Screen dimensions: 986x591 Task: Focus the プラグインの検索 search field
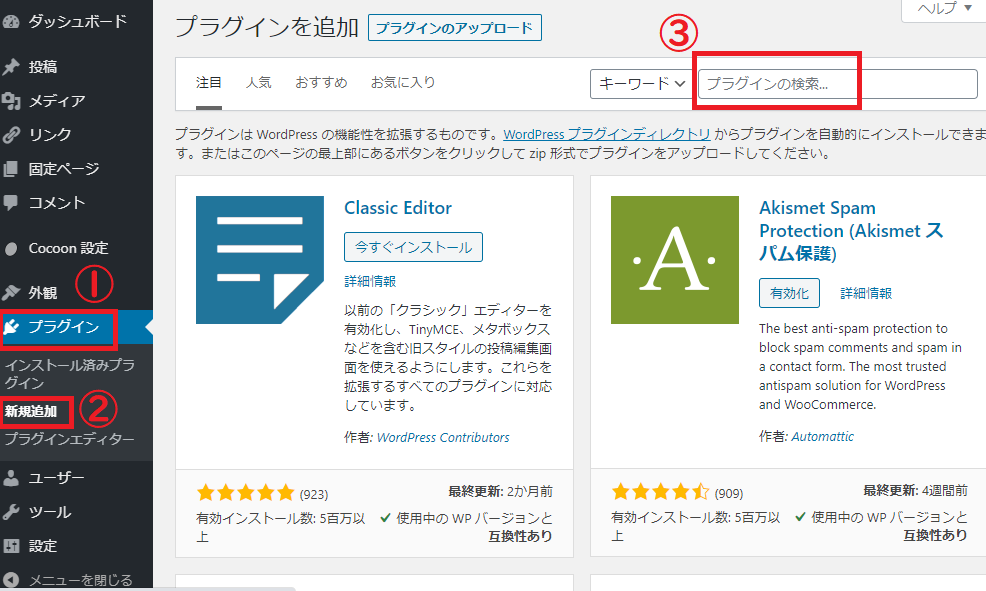838,84
